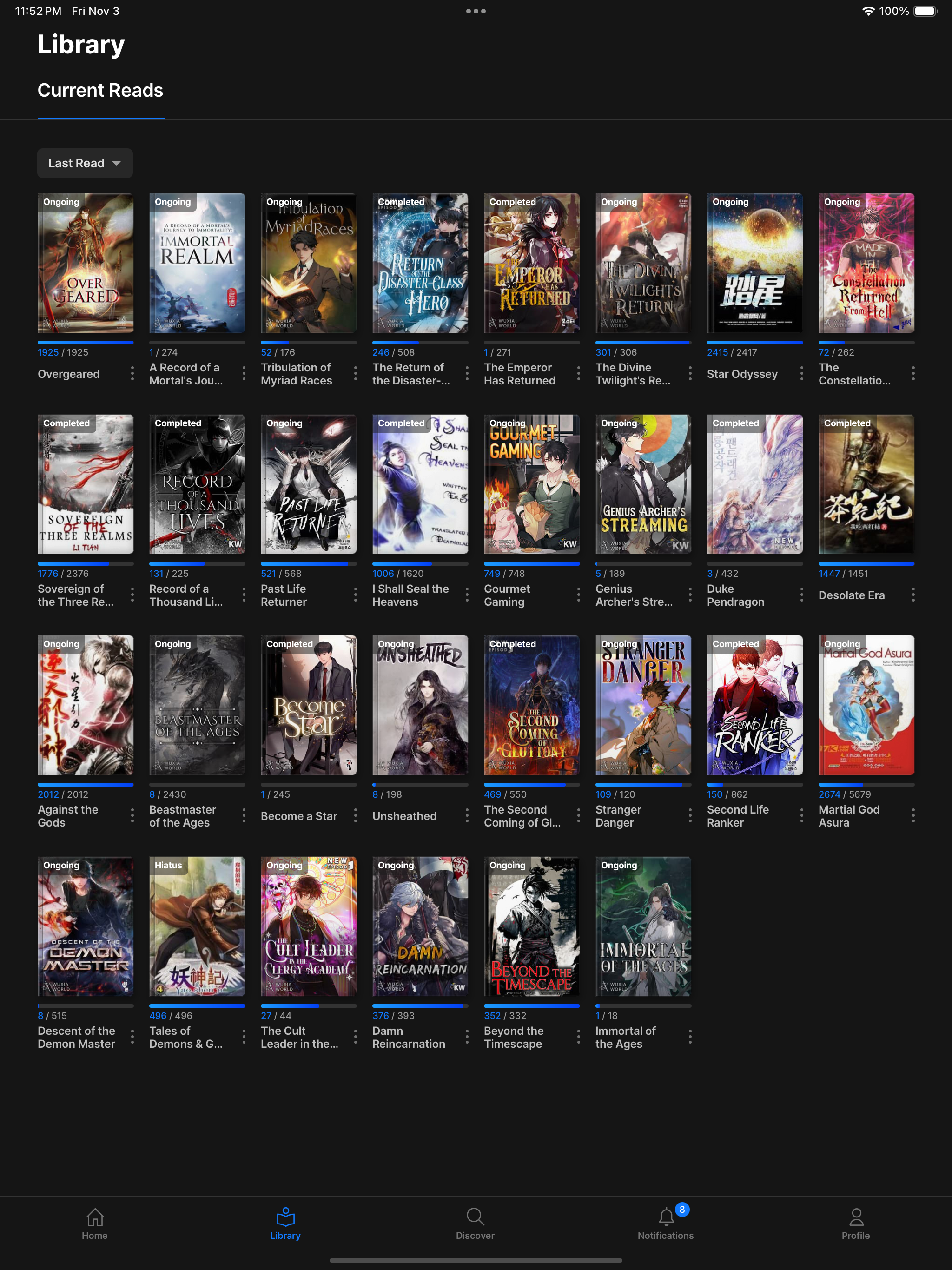
Task: Open options menu for Gourmet Gaming
Action: point(578,595)
